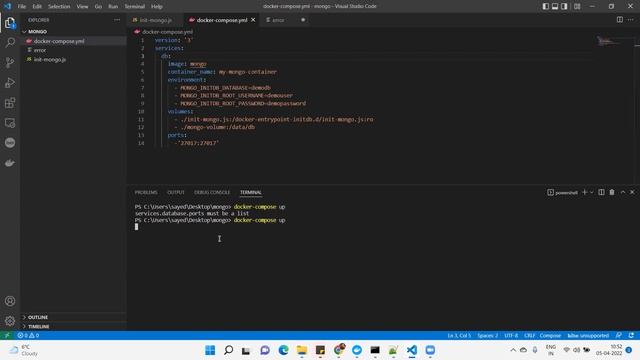Close the terminal panel
The width and height of the screenshot is (640, 360).
(632, 192)
